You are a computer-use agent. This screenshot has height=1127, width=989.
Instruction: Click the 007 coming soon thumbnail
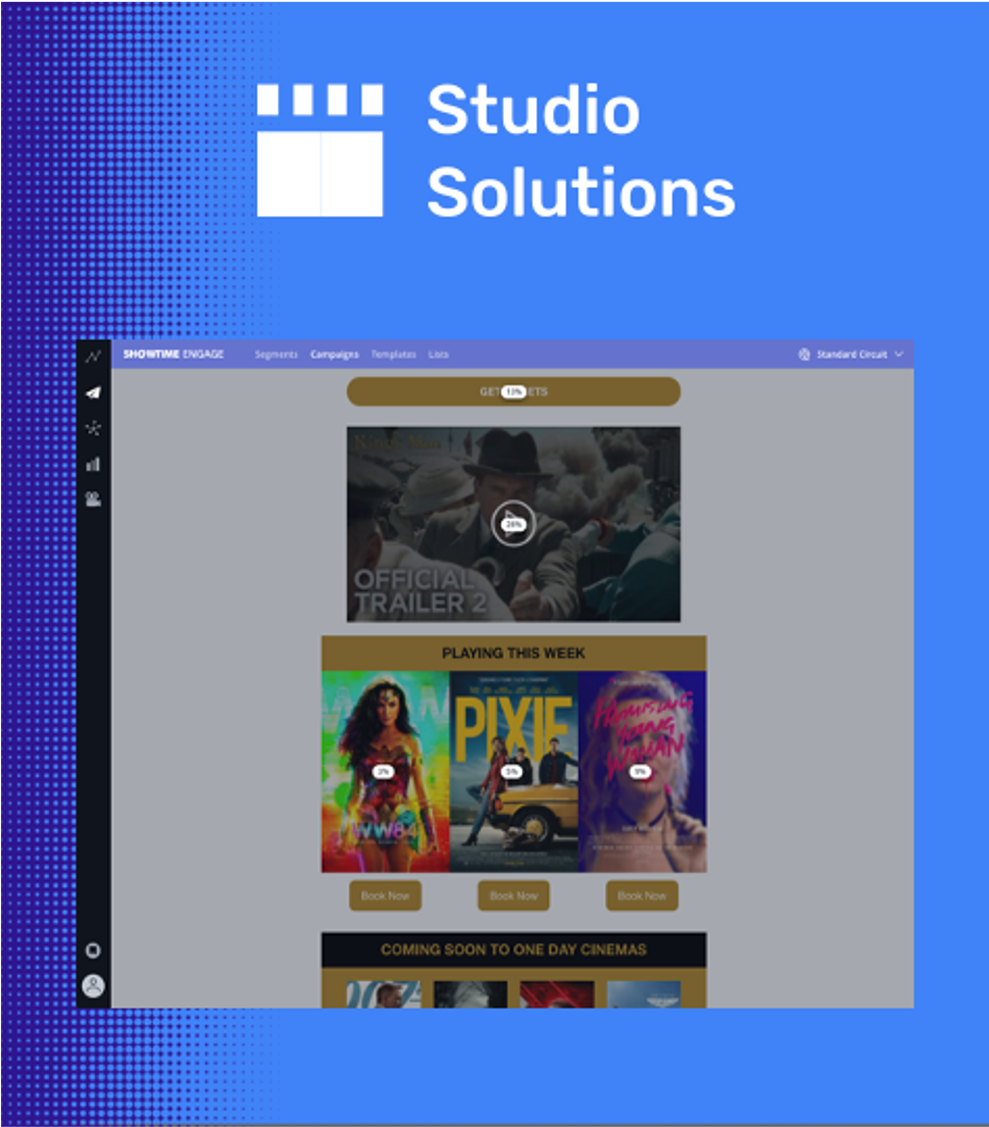384,995
